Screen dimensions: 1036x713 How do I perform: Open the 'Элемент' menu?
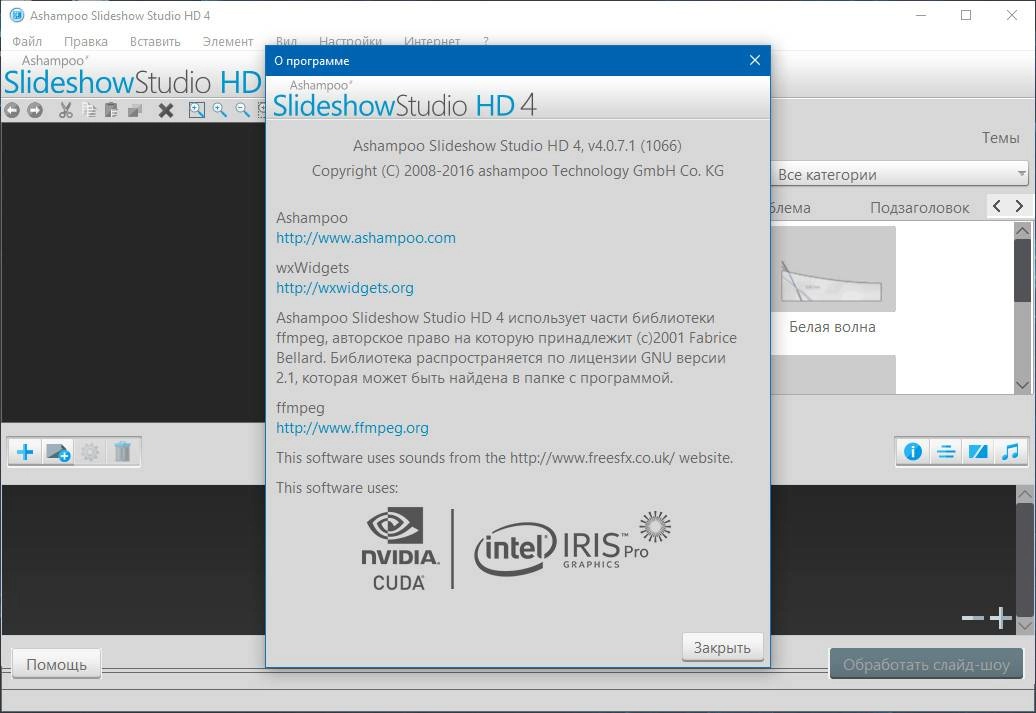click(228, 41)
